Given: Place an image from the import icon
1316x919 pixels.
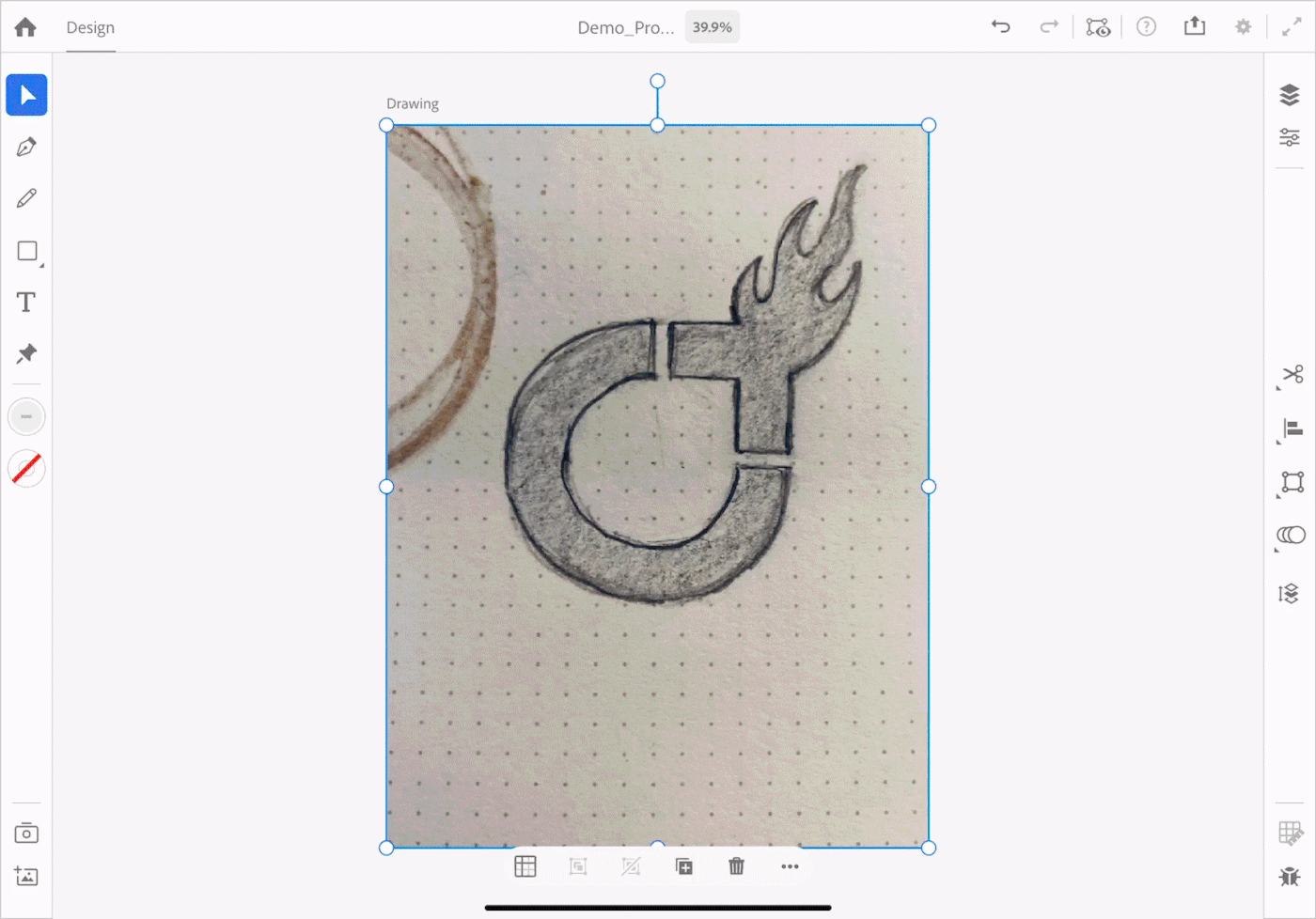Looking at the screenshot, I should click(26, 877).
